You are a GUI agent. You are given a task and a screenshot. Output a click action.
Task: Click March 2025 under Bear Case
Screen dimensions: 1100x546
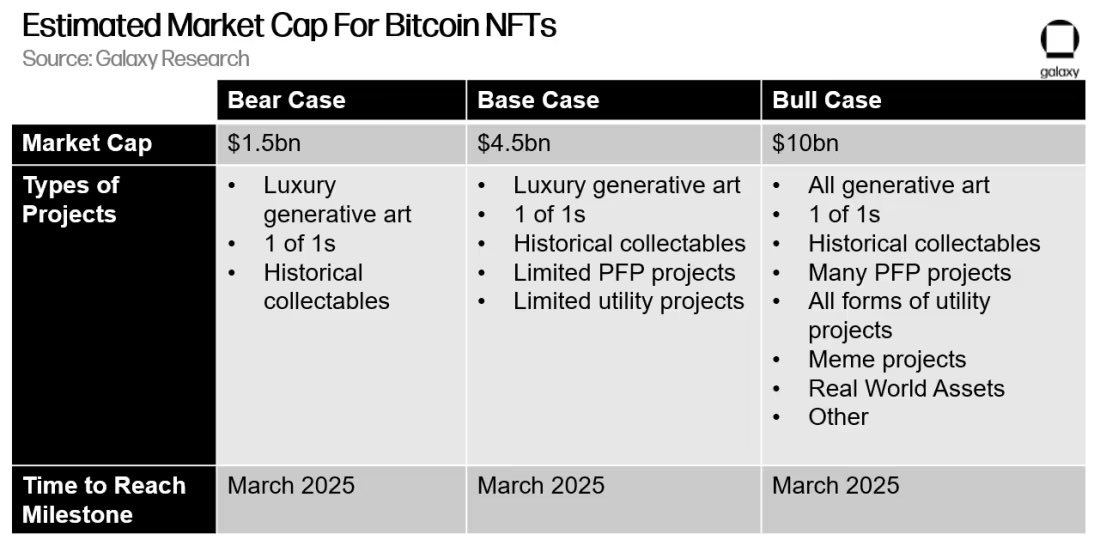pyautogui.click(x=290, y=486)
